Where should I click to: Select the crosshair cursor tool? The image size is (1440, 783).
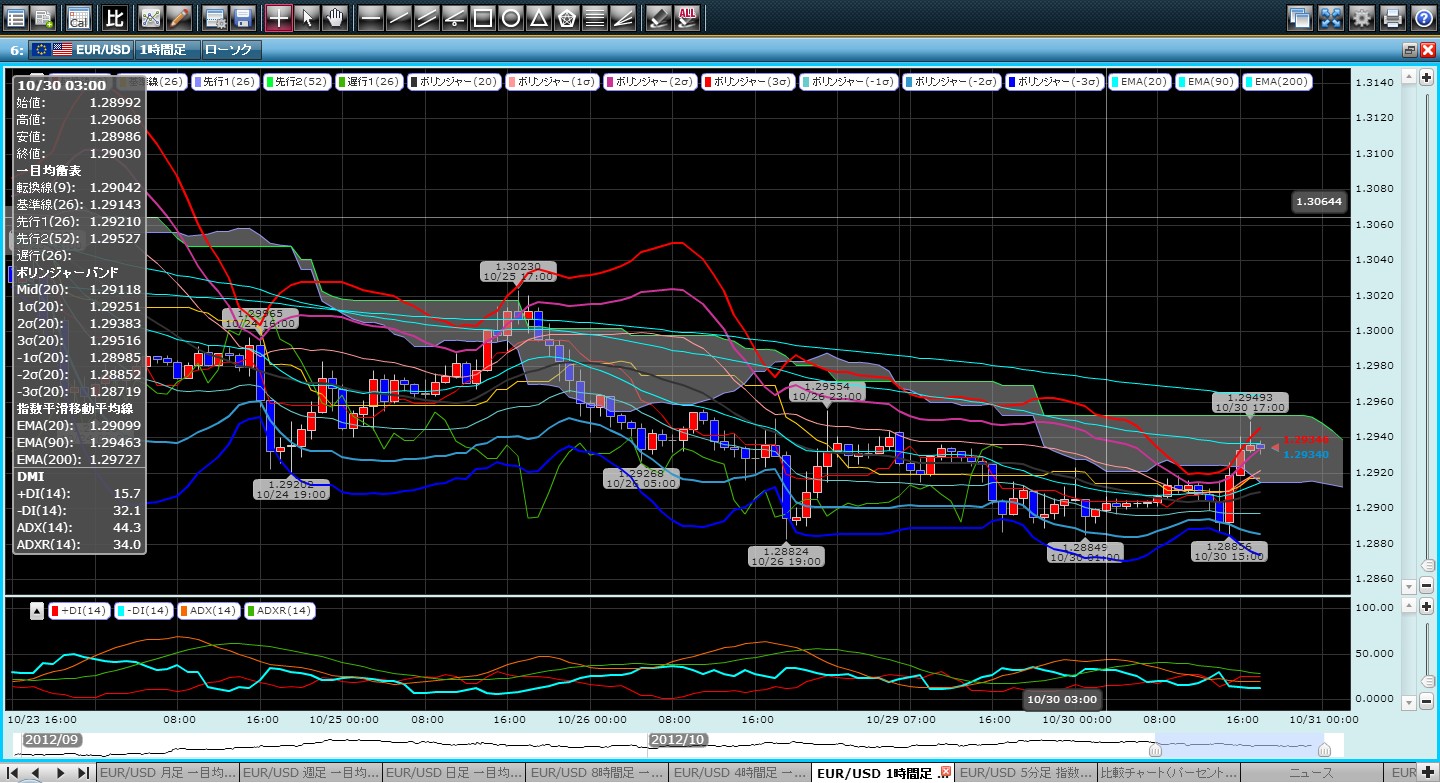(x=279, y=17)
